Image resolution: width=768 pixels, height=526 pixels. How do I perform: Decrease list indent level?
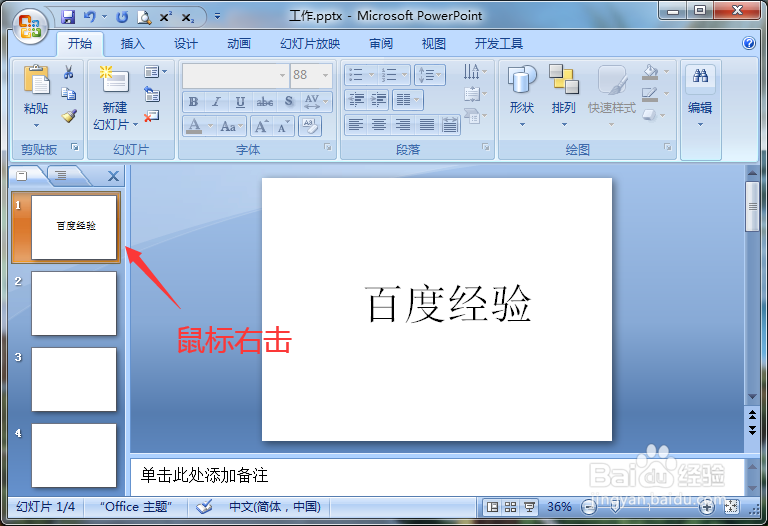pos(356,100)
